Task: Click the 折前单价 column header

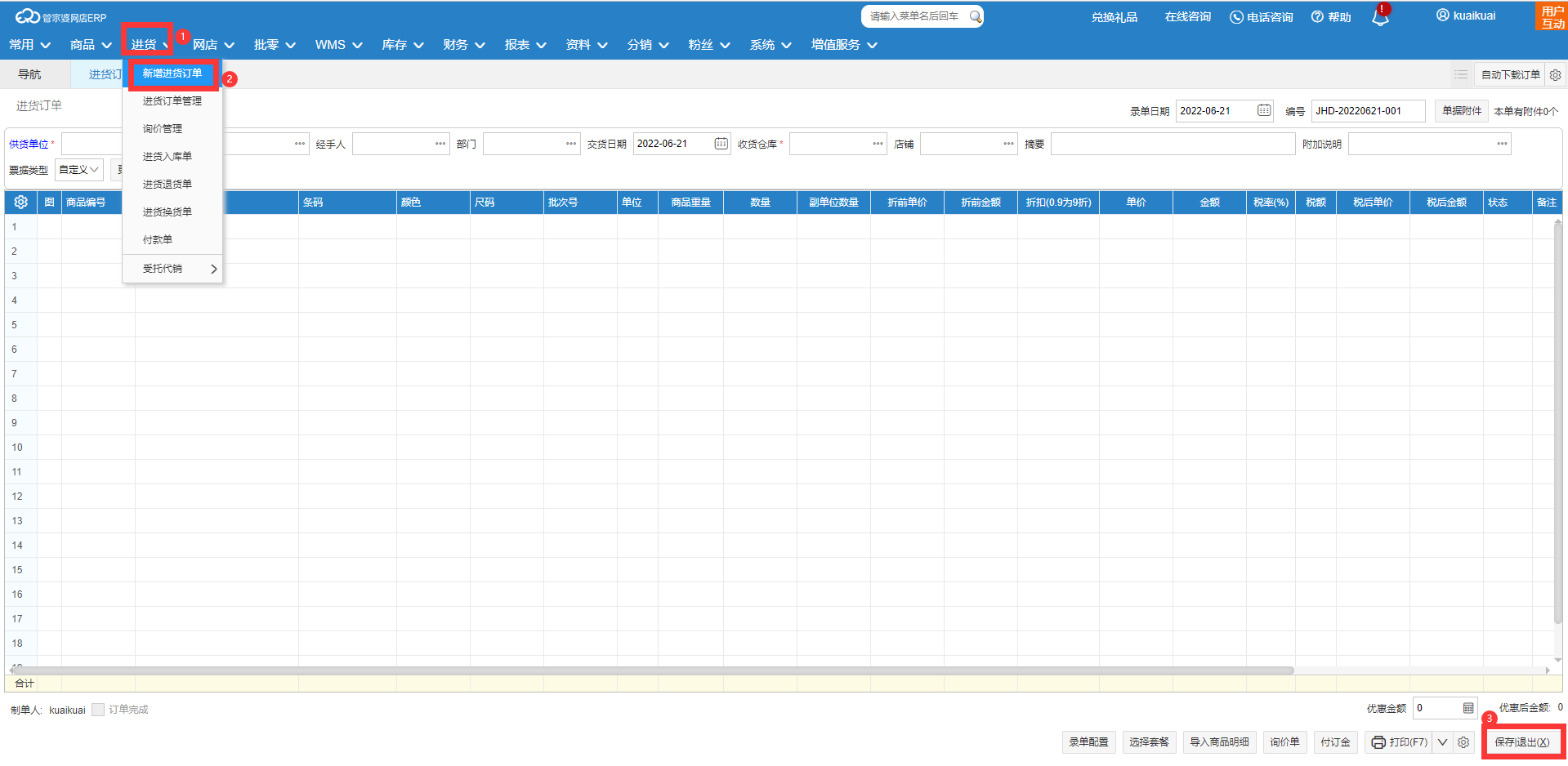Action: [907, 203]
